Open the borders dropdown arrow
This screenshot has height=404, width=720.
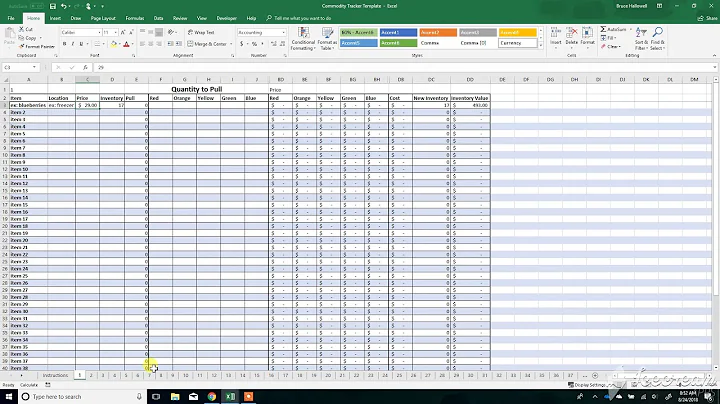click(x=103, y=44)
